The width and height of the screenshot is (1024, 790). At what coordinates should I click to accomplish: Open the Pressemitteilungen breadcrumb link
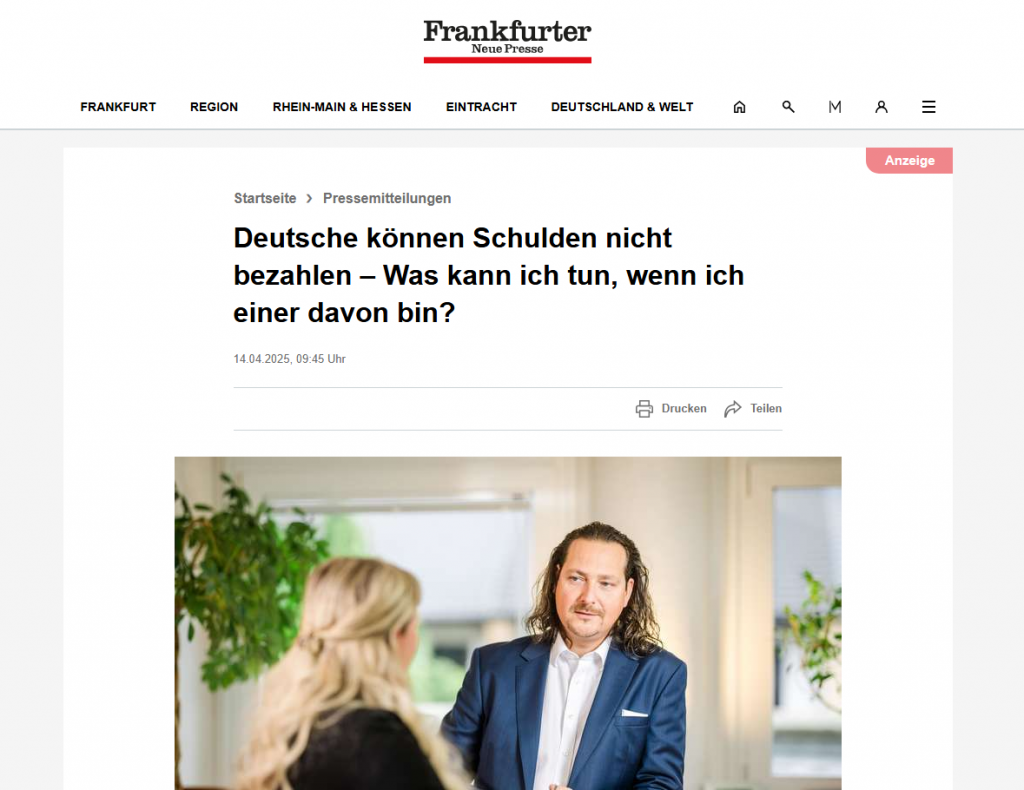(387, 198)
